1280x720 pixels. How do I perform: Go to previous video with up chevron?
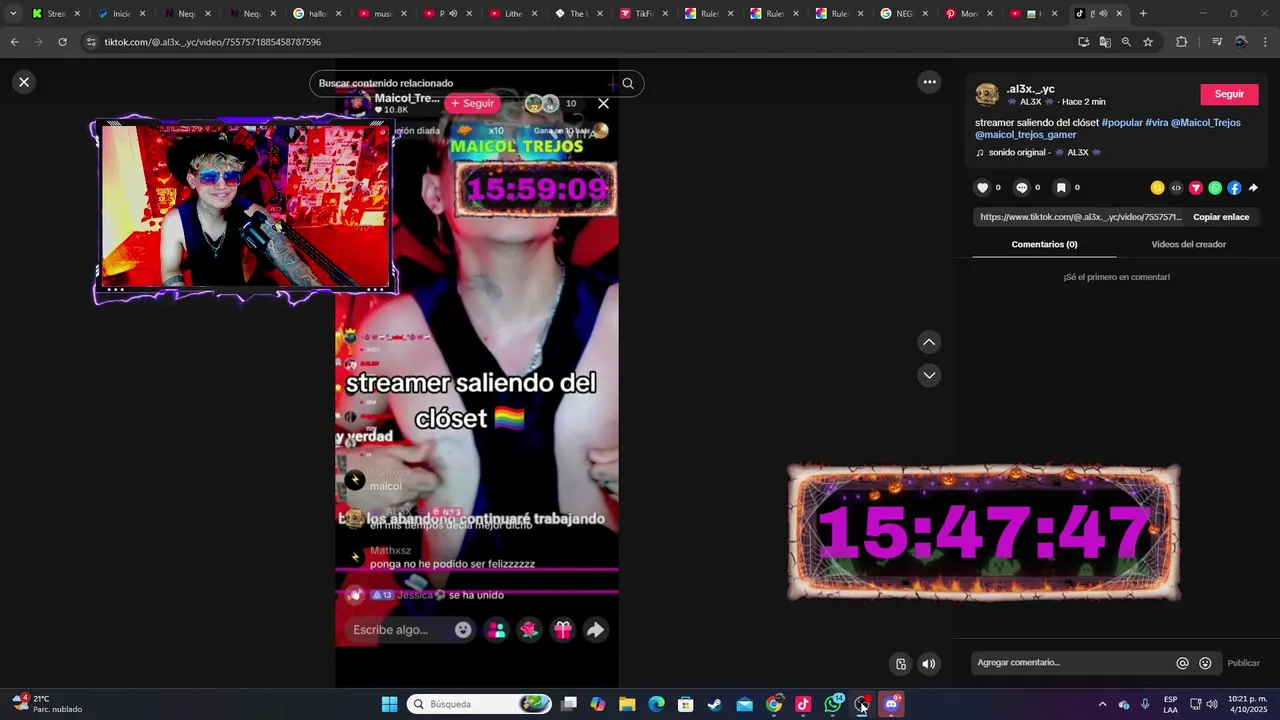[x=929, y=342]
